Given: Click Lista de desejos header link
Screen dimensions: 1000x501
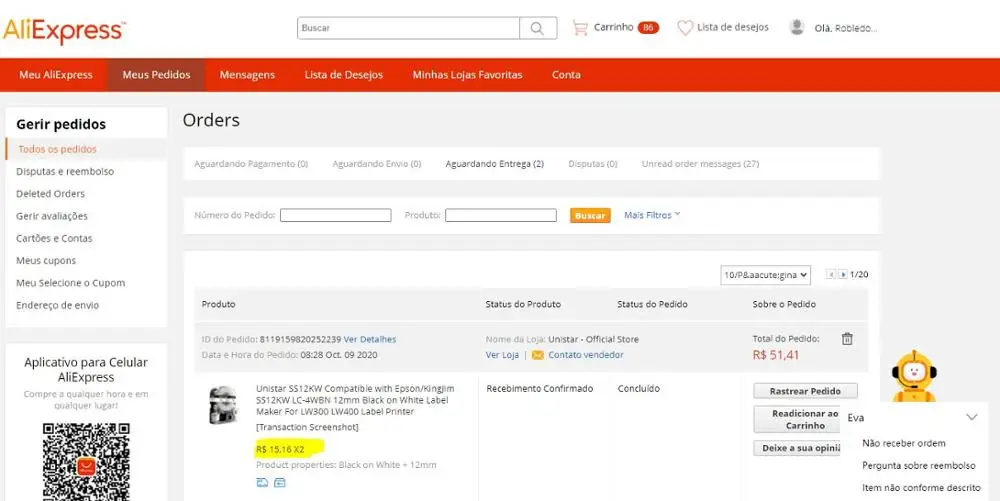Looking at the screenshot, I should pyautogui.click(x=733, y=27).
